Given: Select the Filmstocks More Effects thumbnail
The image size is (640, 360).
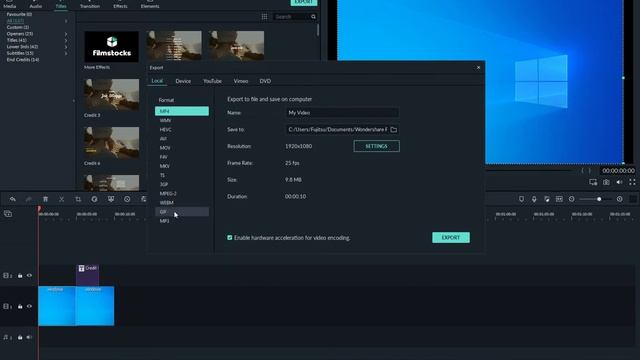Looking at the screenshot, I should pyautogui.click(x=111, y=47).
